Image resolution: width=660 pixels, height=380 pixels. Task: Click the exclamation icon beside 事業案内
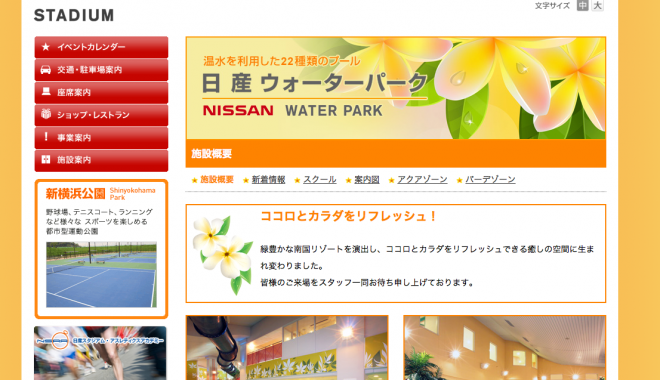tap(46, 137)
